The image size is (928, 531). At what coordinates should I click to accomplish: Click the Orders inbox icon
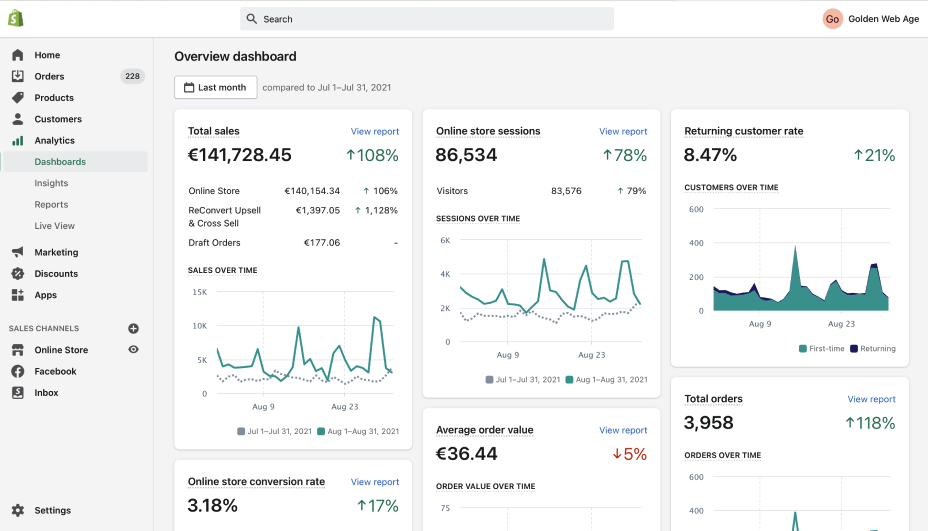pos(18,76)
